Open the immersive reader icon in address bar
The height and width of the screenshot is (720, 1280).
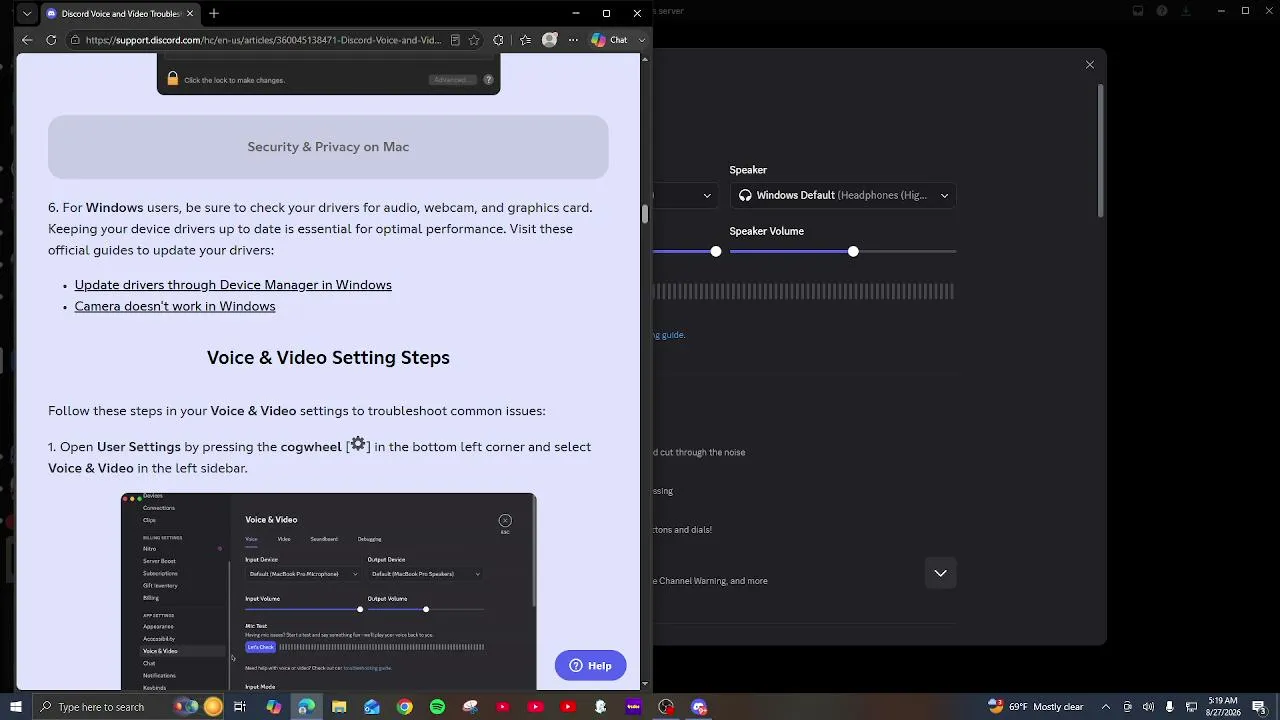pyautogui.click(x=455, y=40)
